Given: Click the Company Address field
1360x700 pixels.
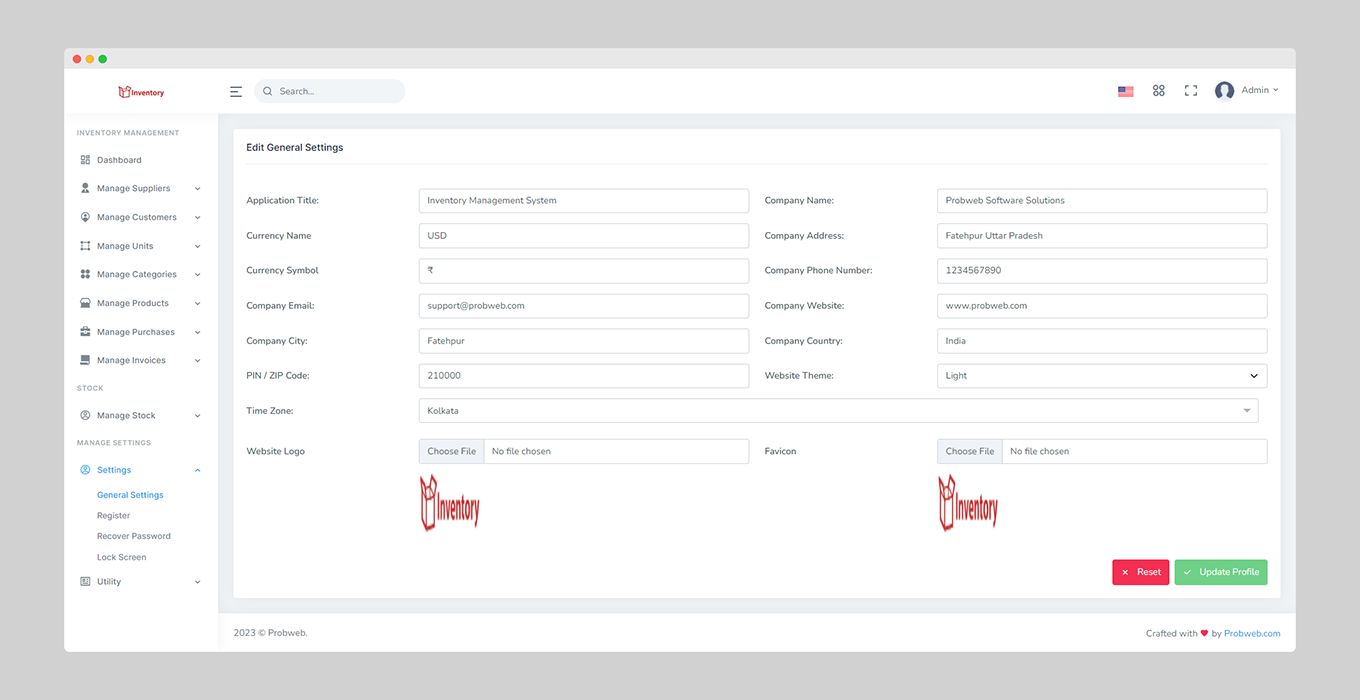Looking at the screenshot, I should [1102, 236].
